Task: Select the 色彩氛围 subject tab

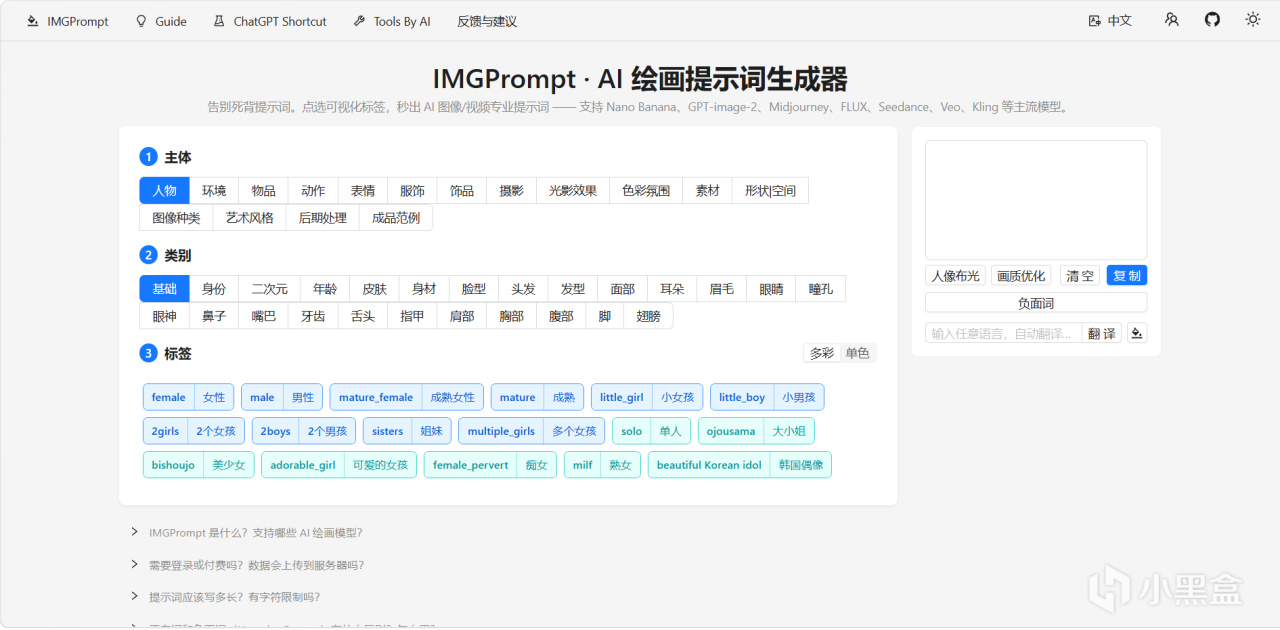Action: click(646, 190)
